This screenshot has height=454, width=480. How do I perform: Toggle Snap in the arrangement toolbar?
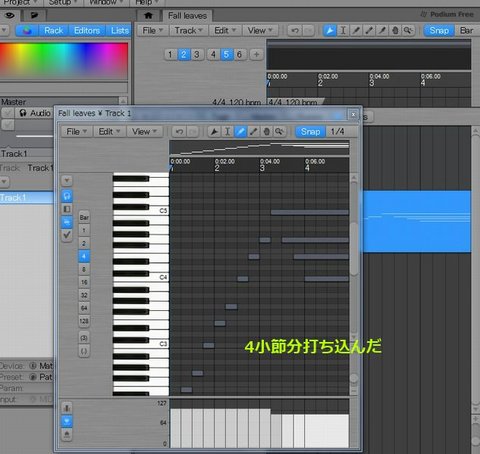click(x=439, y=31)
